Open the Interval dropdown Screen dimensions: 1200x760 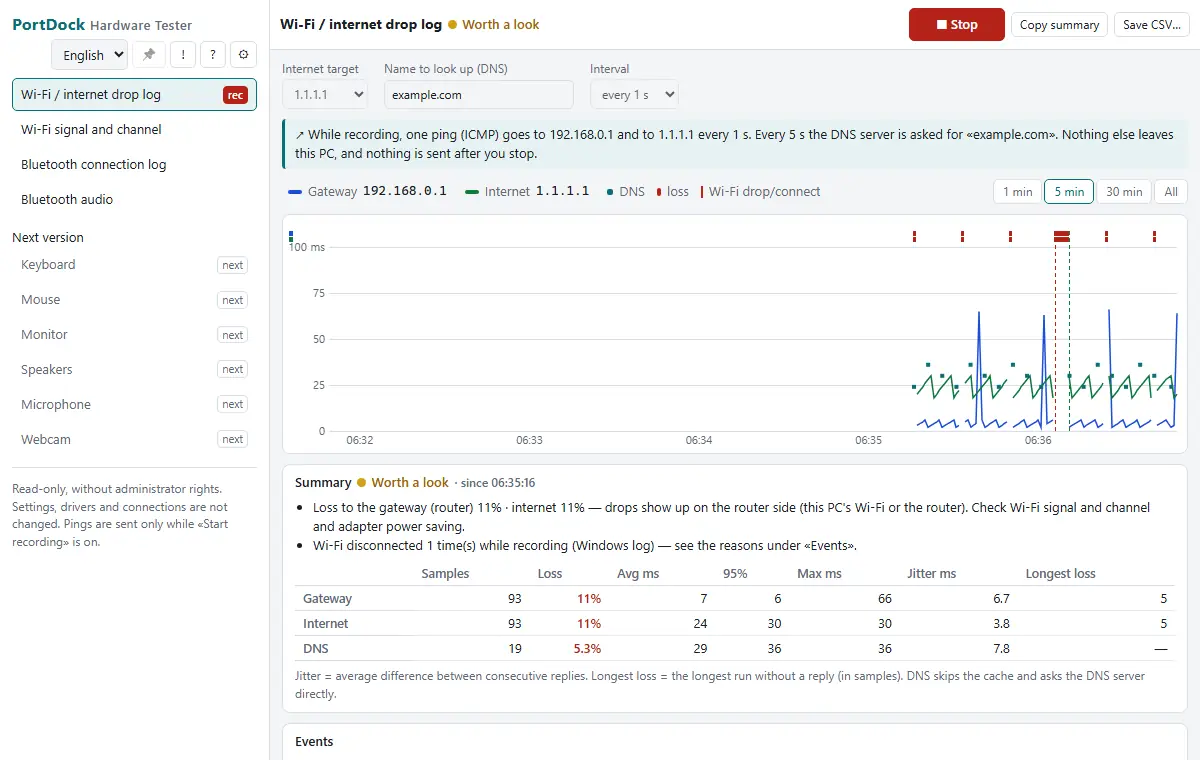pos(634,95)
